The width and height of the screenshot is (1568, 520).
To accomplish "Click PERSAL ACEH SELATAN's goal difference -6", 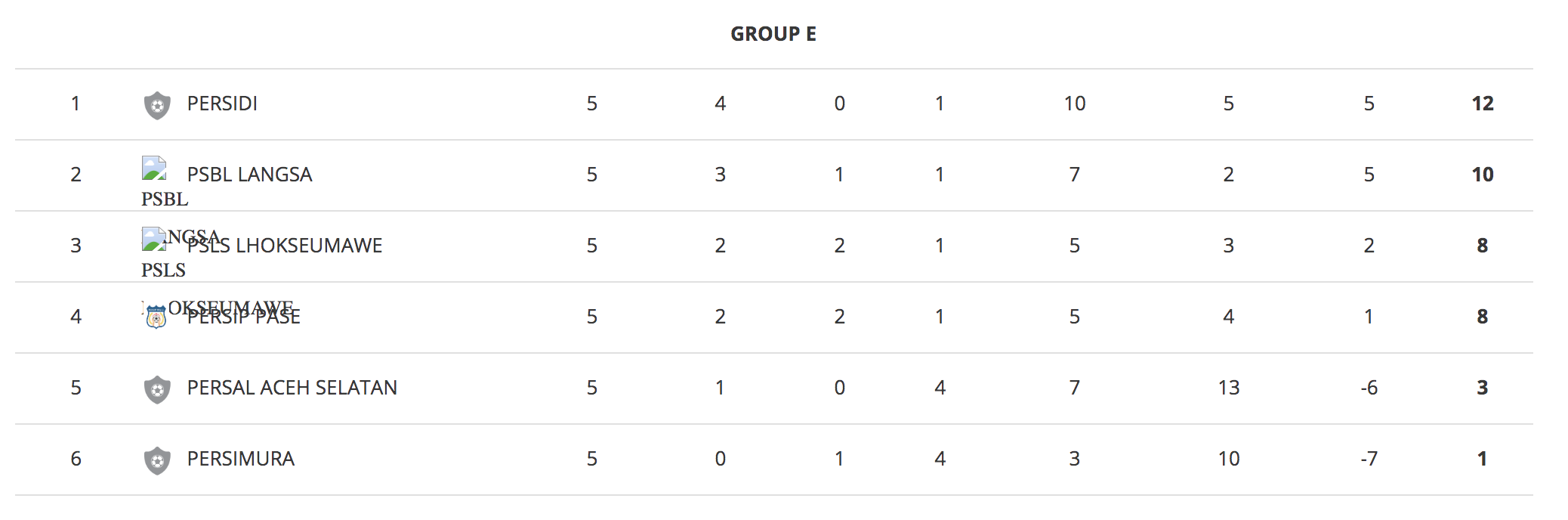I will [1369, 388].
